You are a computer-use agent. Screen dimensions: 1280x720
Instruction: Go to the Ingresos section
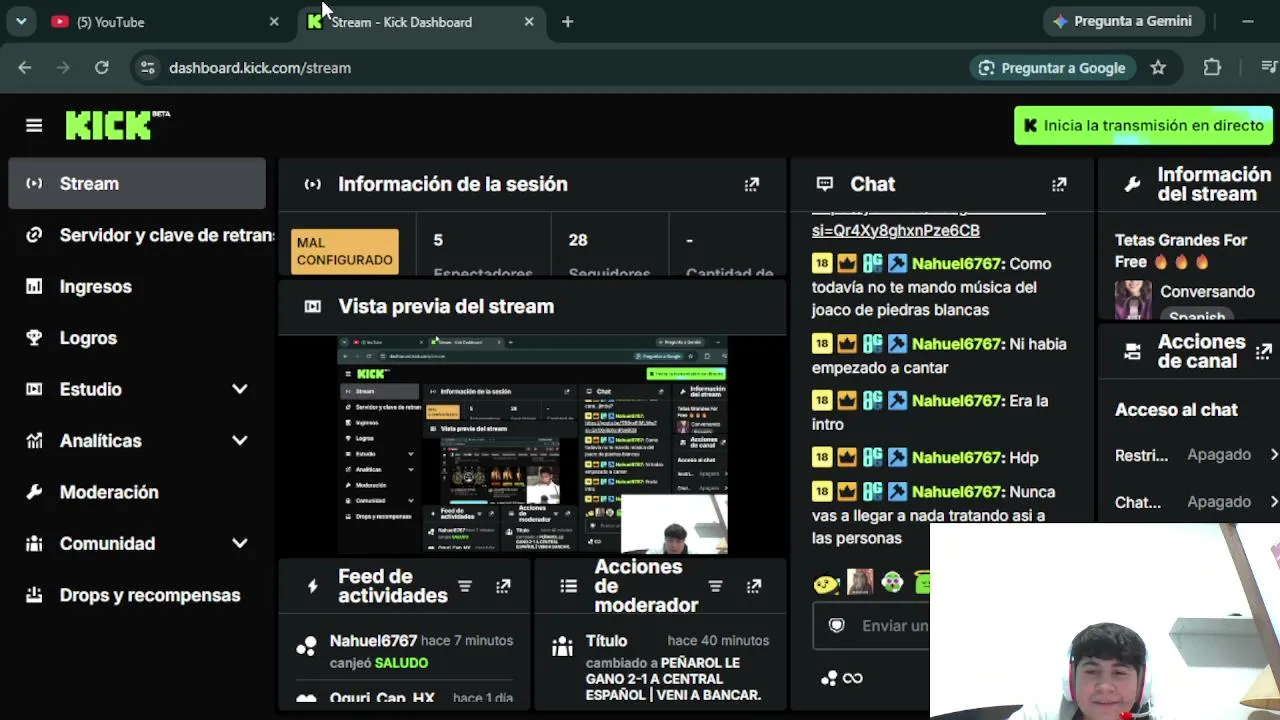point(137,287)
